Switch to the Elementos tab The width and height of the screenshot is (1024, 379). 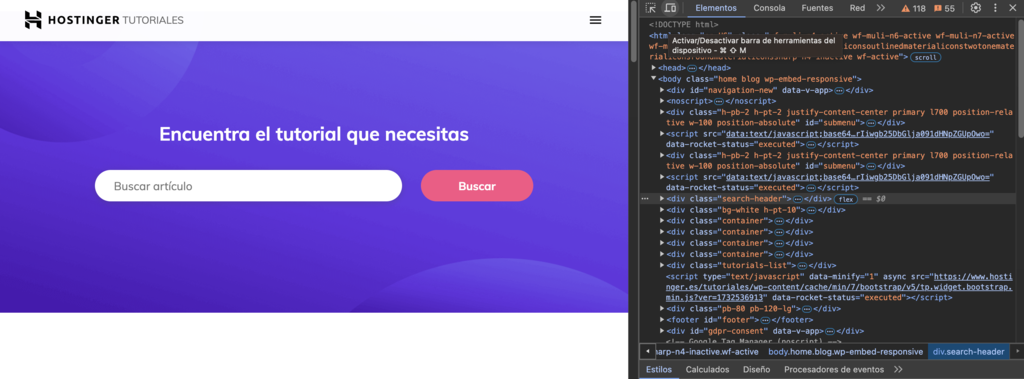point(716,8)
